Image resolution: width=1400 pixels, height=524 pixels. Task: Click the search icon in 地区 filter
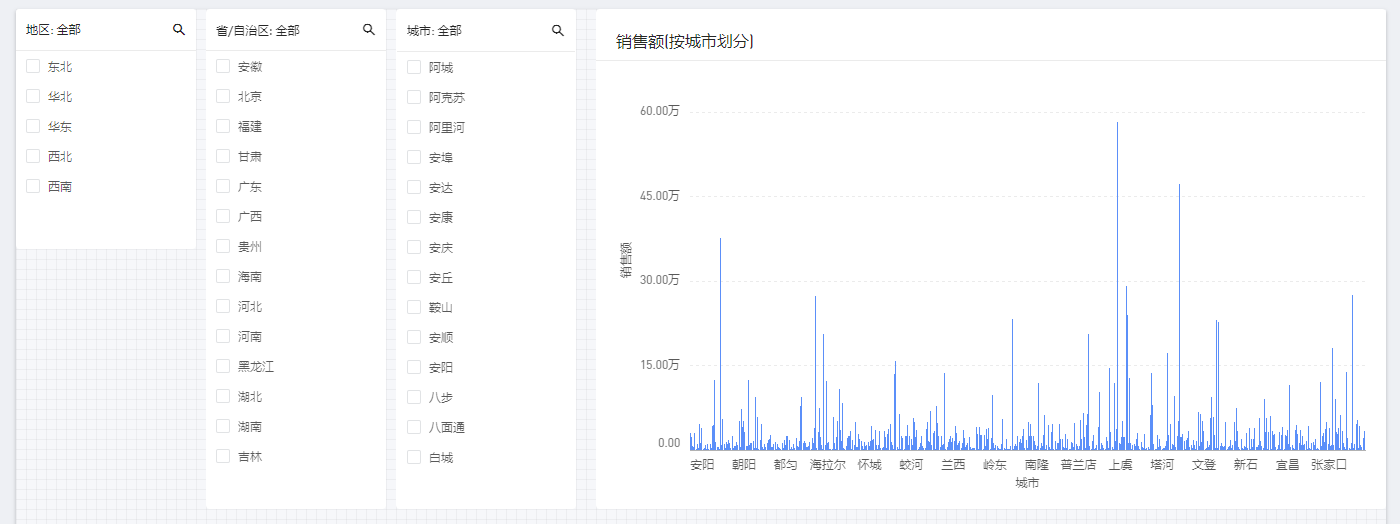tap(179, 30)
